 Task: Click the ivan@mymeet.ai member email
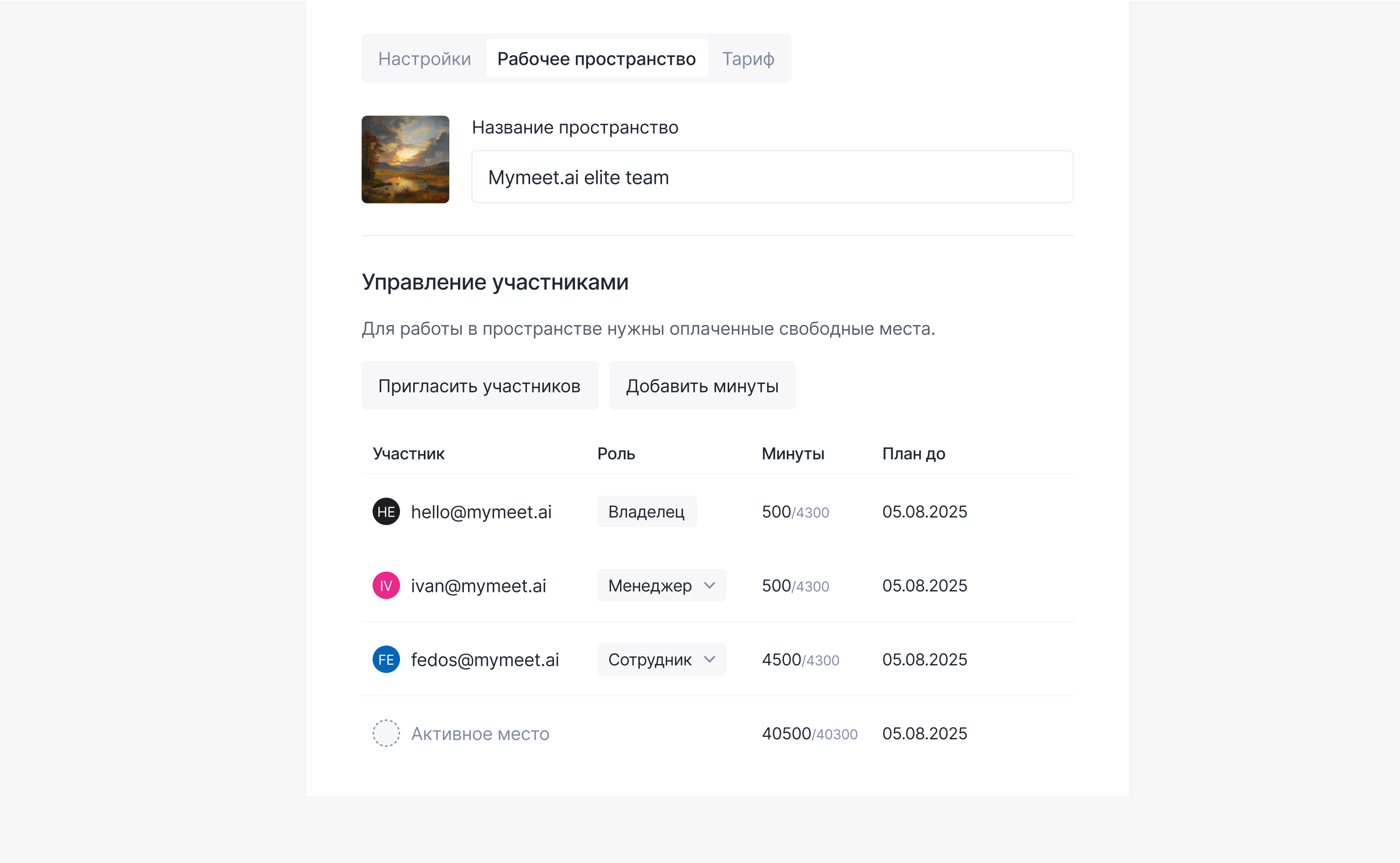pyautogui.click(x=478, y=586)
